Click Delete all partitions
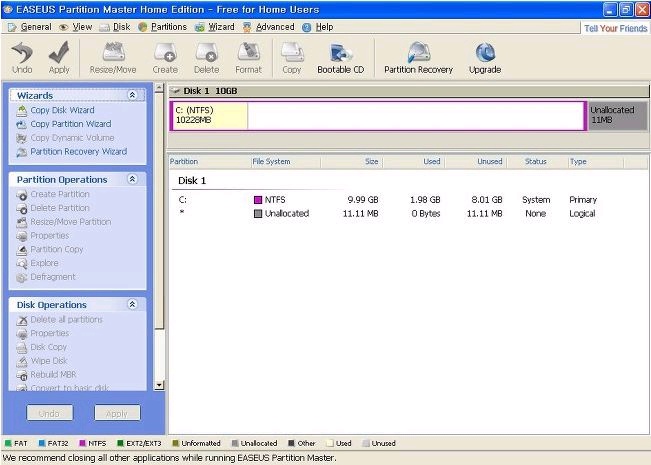 pyautogui.click(x=66, y=319)
